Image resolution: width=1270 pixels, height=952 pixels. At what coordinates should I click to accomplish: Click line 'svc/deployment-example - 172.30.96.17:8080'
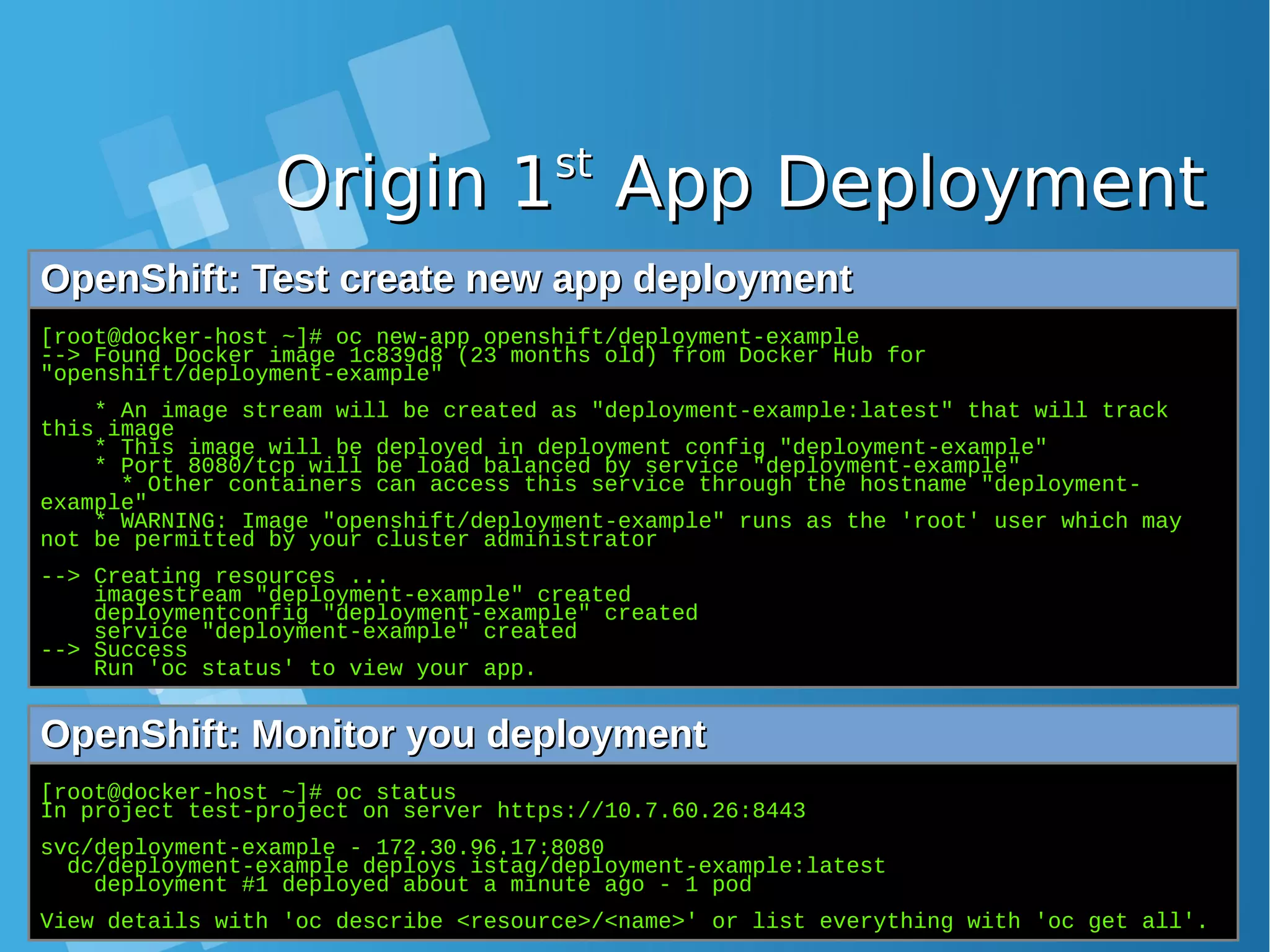click(322, 848)
